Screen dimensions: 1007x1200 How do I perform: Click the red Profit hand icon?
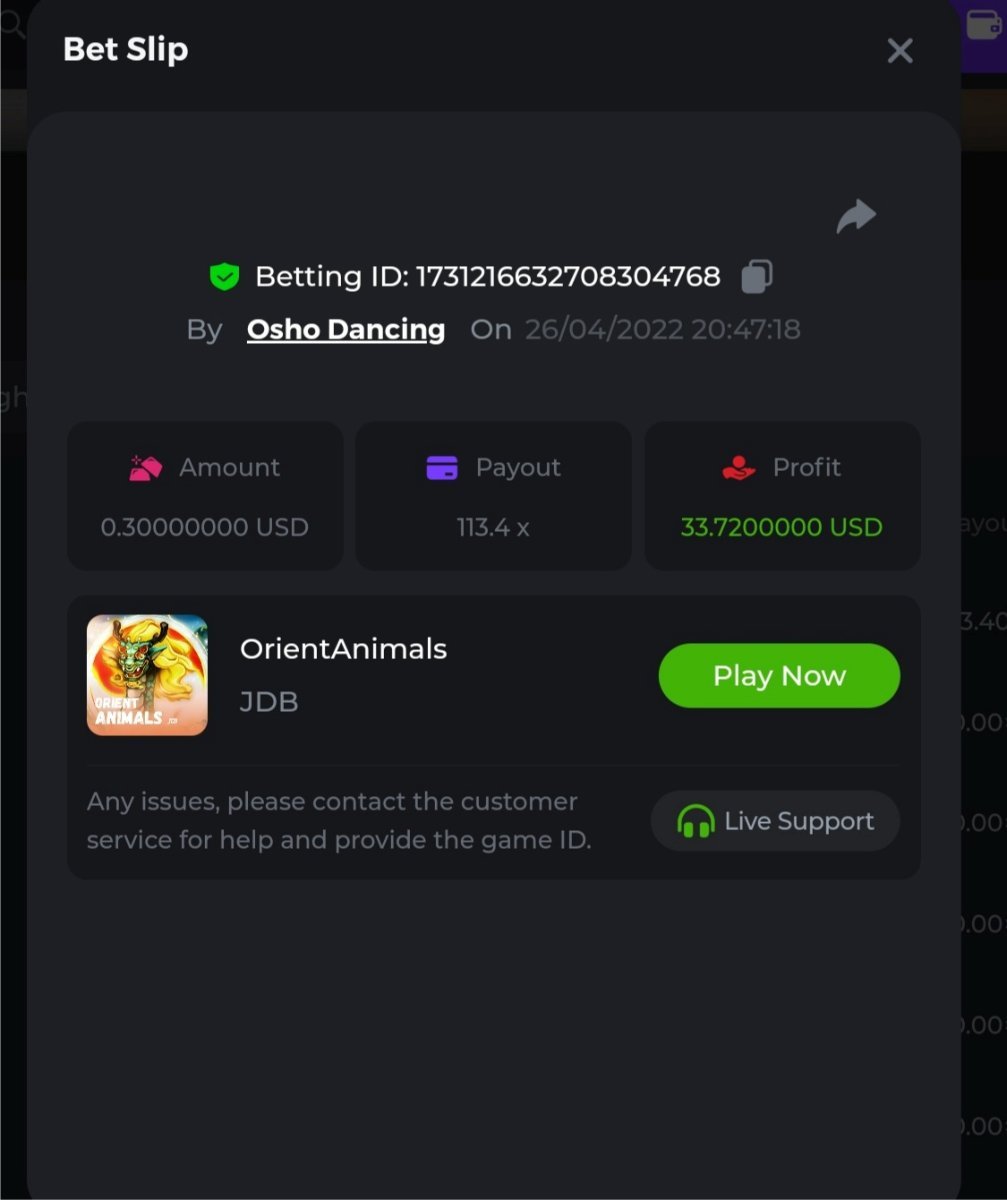(x=738, y=467)
